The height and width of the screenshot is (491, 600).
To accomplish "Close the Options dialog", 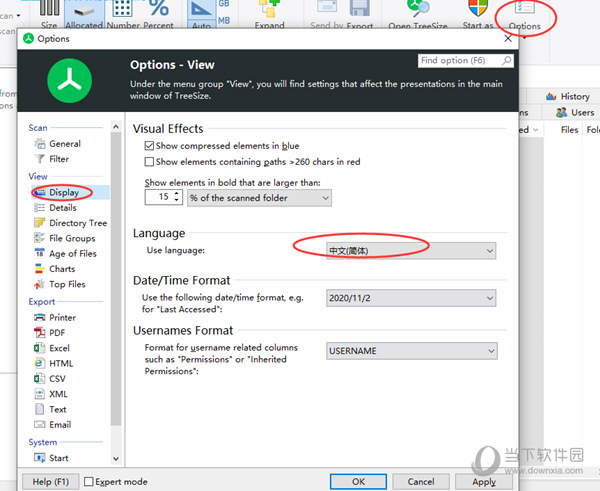I will (x=508, y=38).
